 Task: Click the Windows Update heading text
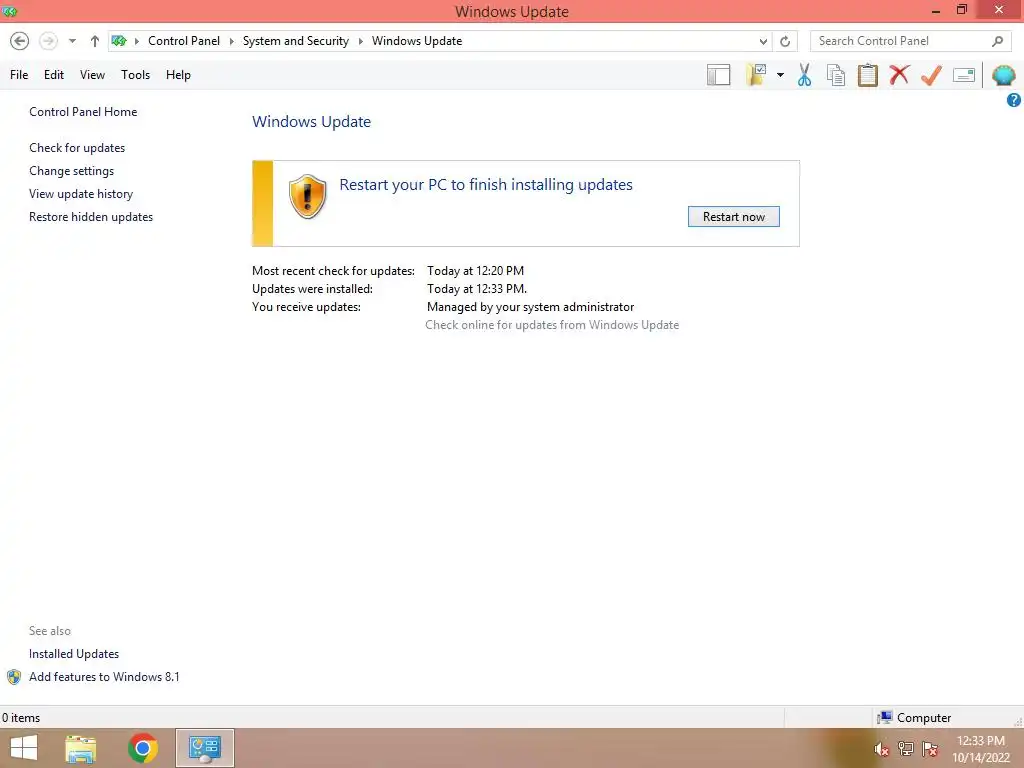pos(312,121)
